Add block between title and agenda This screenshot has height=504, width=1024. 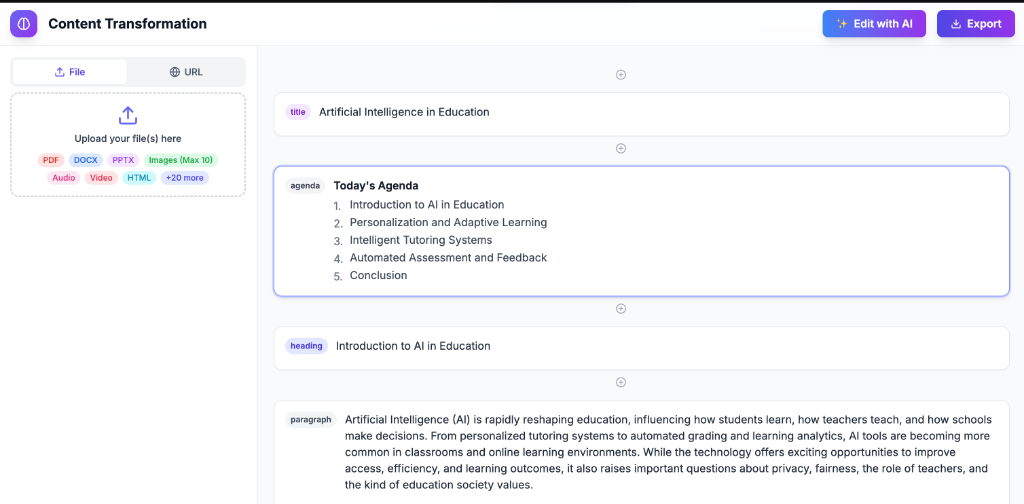point(621,149)
